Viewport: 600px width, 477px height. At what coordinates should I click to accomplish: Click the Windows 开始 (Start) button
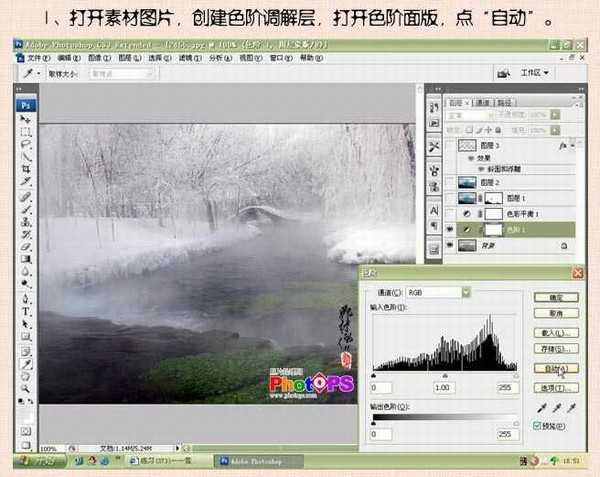(36, 463)
